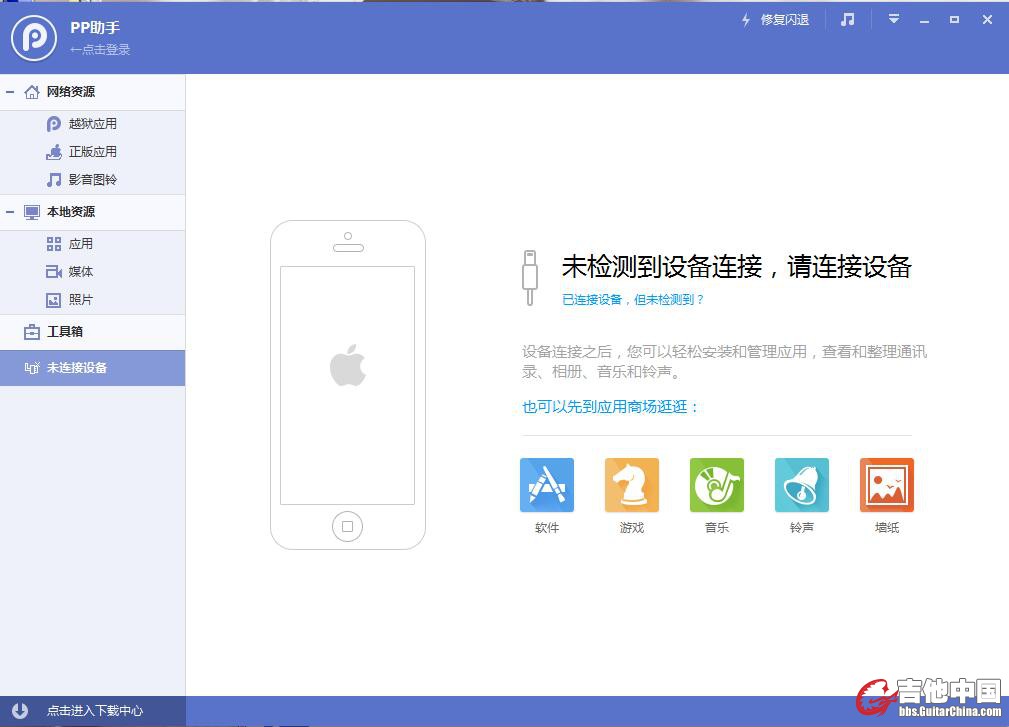Collapse the 本地资源 section
1009x727 pixels.
coord(10,212)
